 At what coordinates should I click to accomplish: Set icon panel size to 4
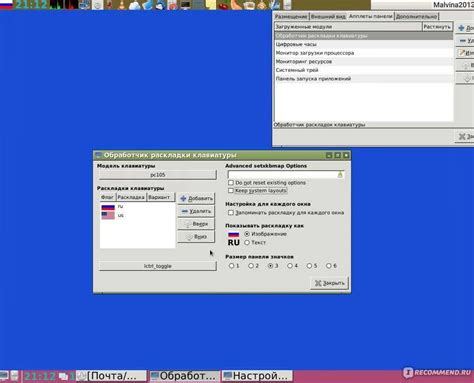290,266
